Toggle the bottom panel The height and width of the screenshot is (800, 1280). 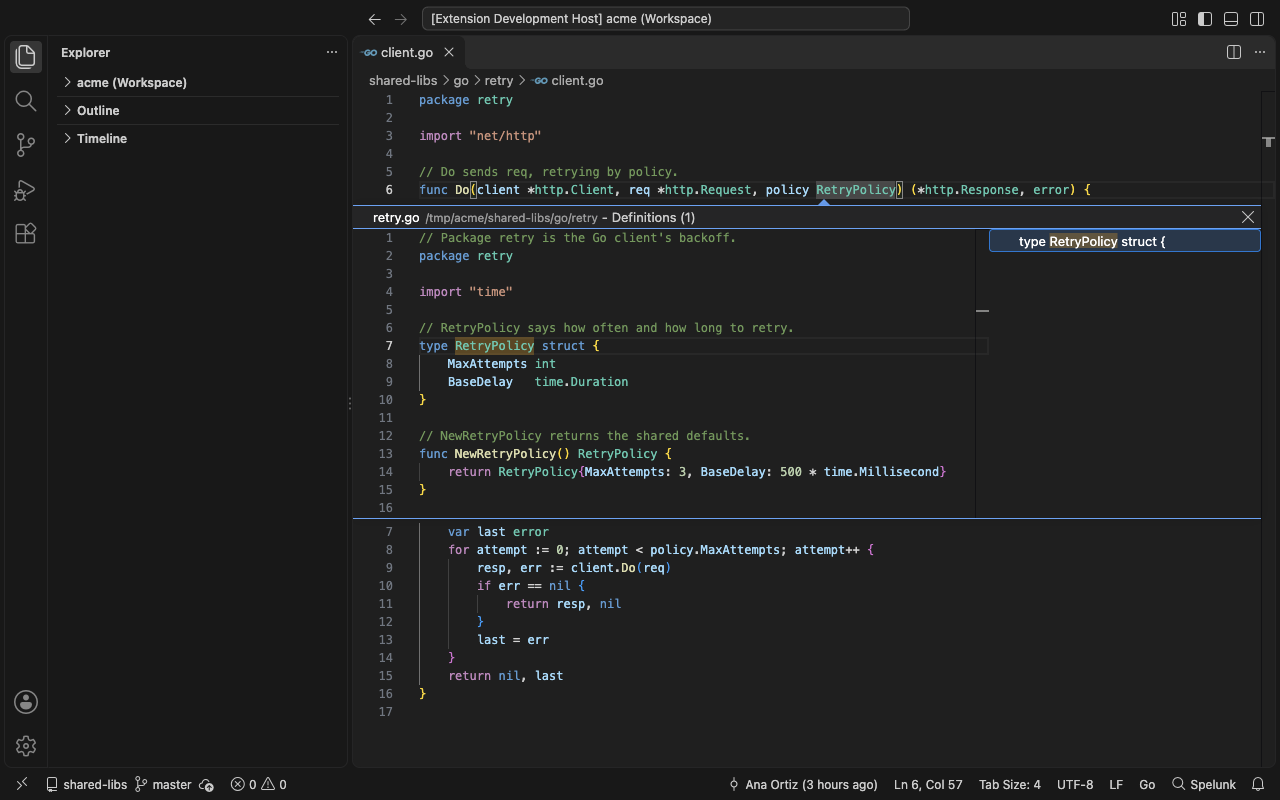tap(1231, 19)
